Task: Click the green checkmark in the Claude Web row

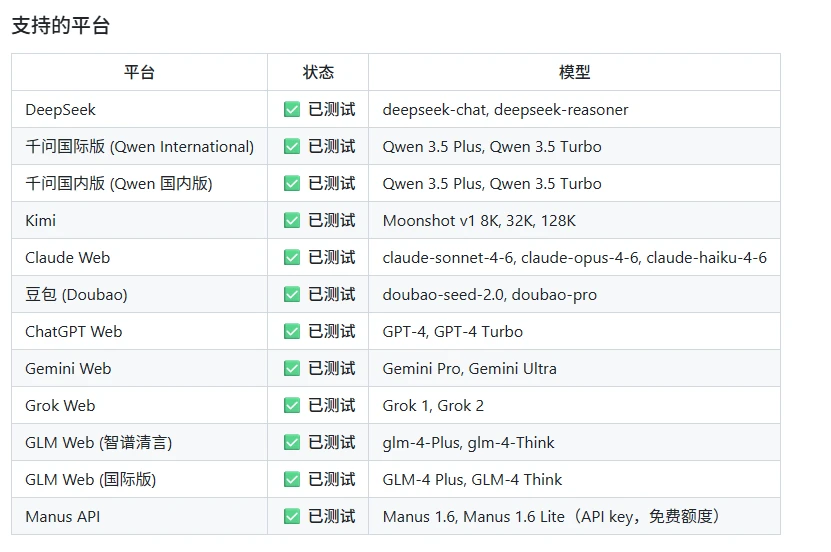Action: pos(291,257)
